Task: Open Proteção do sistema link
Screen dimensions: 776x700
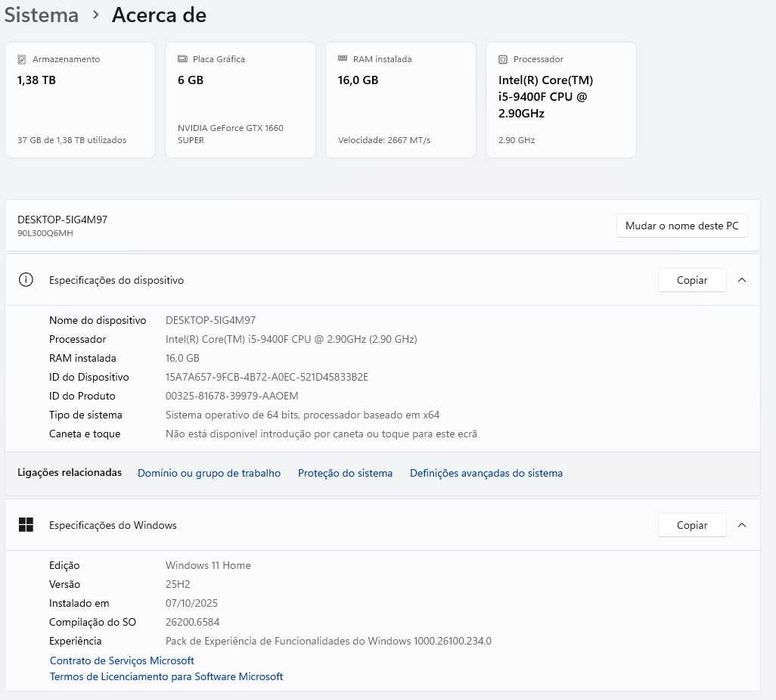Action: 345,473
